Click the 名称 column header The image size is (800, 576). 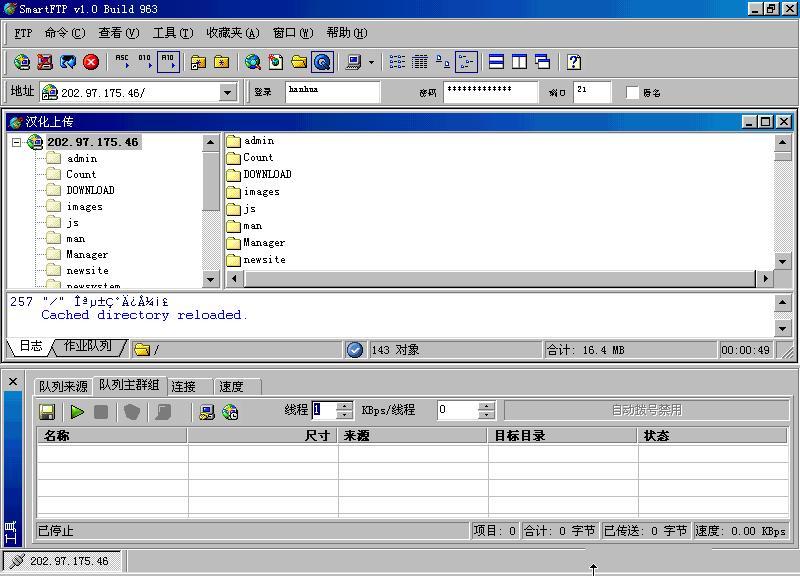(x=112, y=436)
